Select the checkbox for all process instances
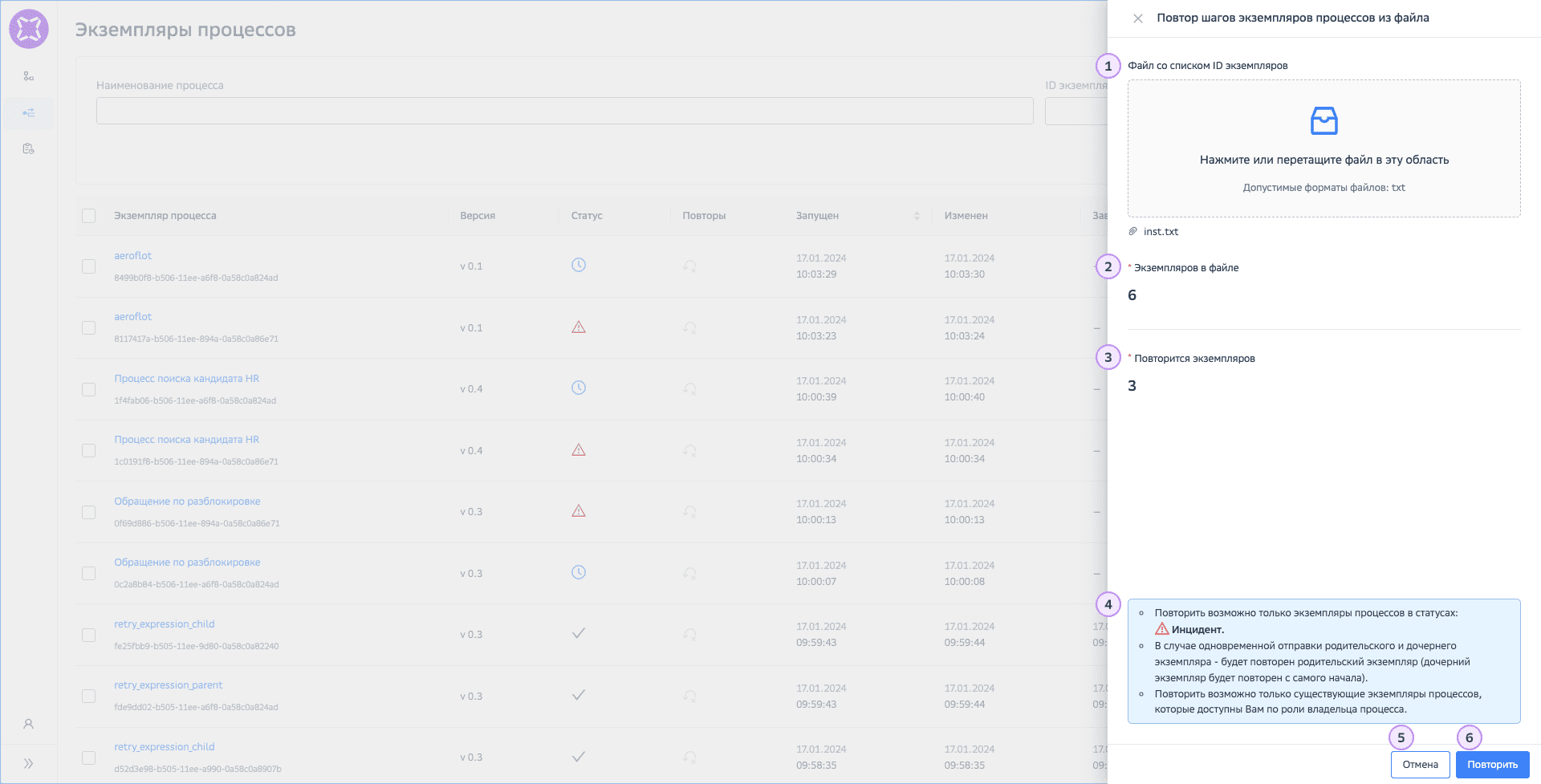The width and height of the screenshot is (1541, 784). [89, 216]
